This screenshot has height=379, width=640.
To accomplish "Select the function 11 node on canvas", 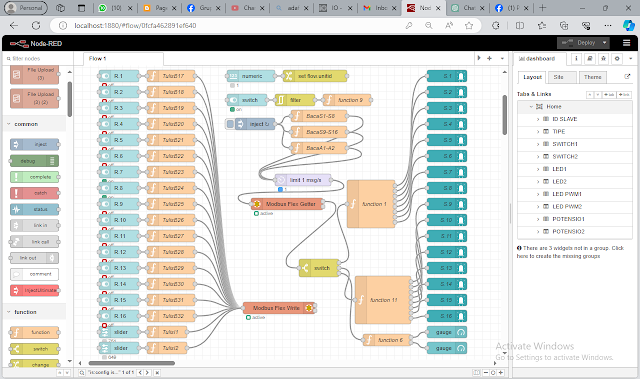I will point(383,300).
